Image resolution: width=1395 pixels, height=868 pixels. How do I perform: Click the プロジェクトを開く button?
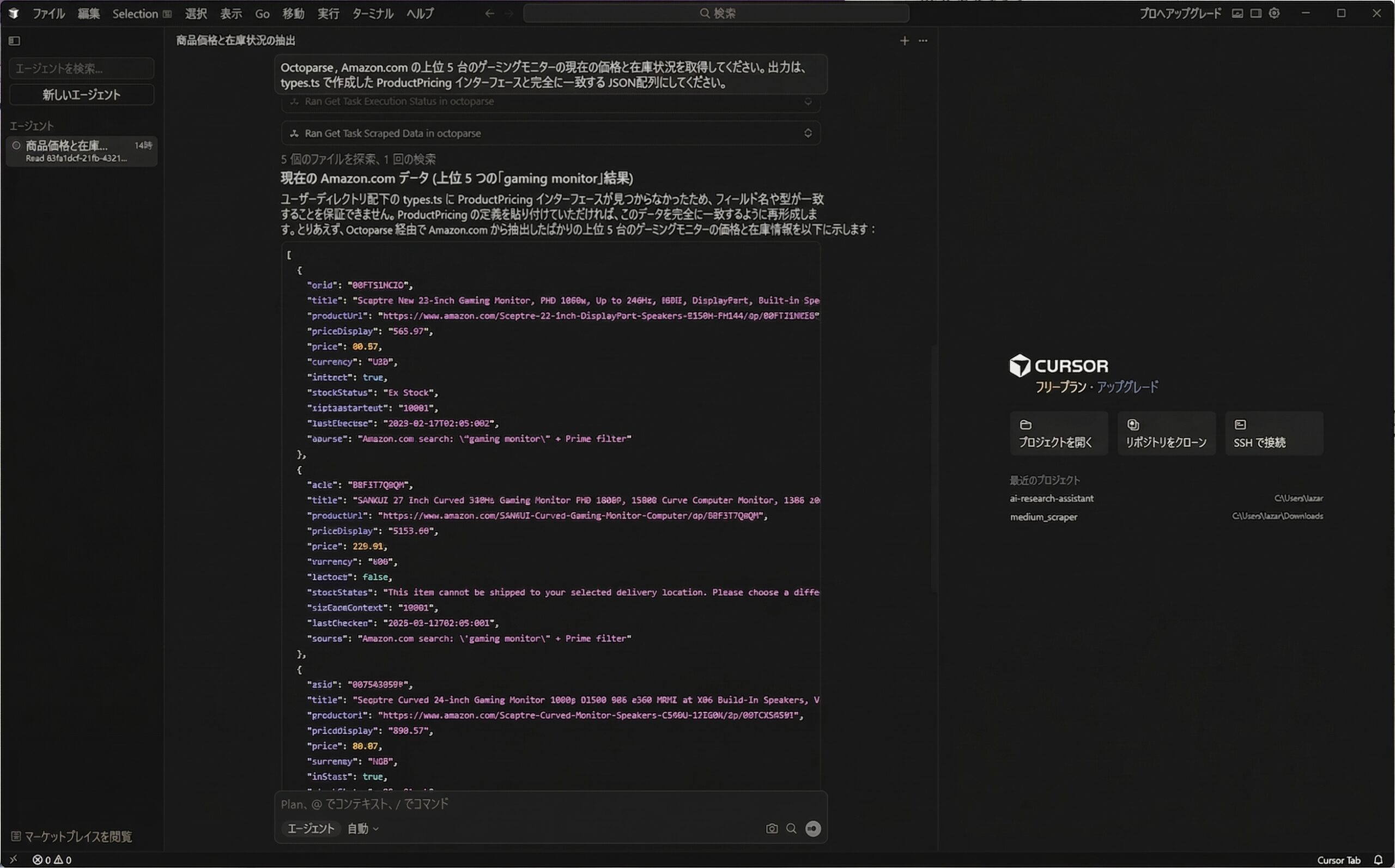tap(1059, 433)
